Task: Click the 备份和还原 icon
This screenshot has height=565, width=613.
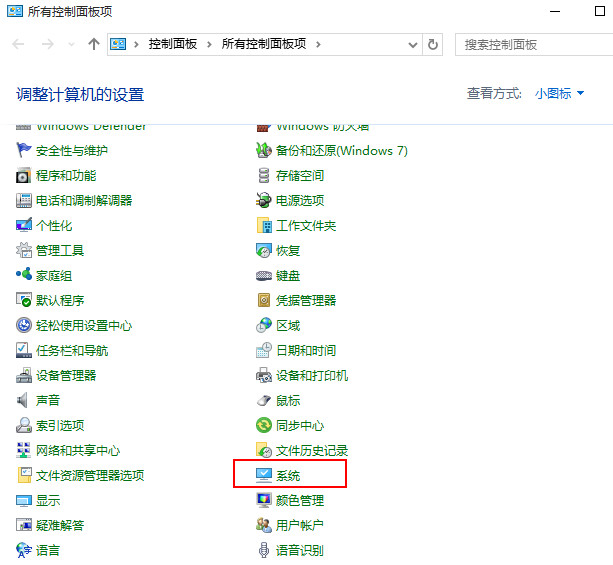Action: pyautogui.click(x=263, y=151)
